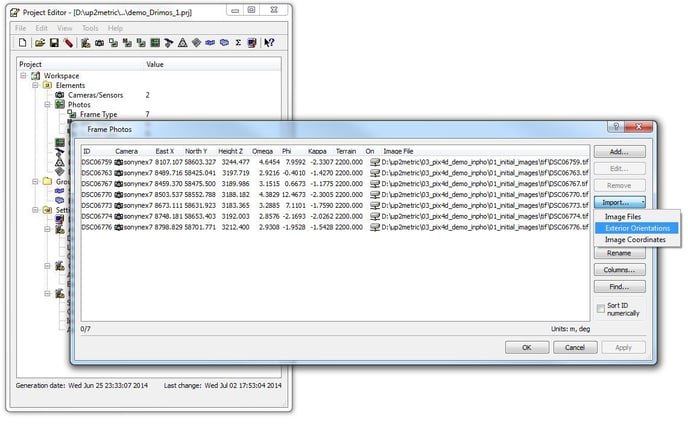Click the Save project floppy disk icon
The height and width of the screenshot is (427, 688).
coord(54,44)
